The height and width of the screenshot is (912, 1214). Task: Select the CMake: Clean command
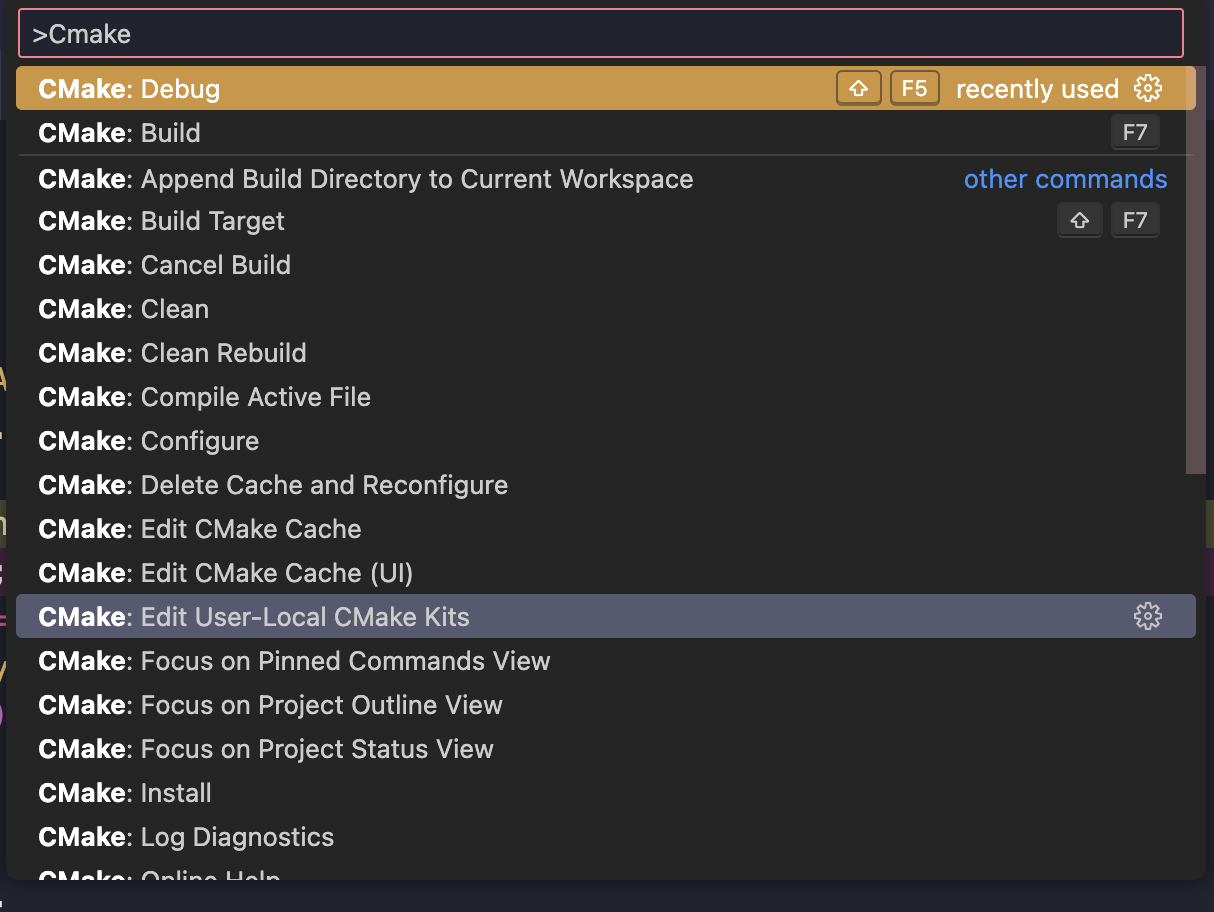click(400, 309)
